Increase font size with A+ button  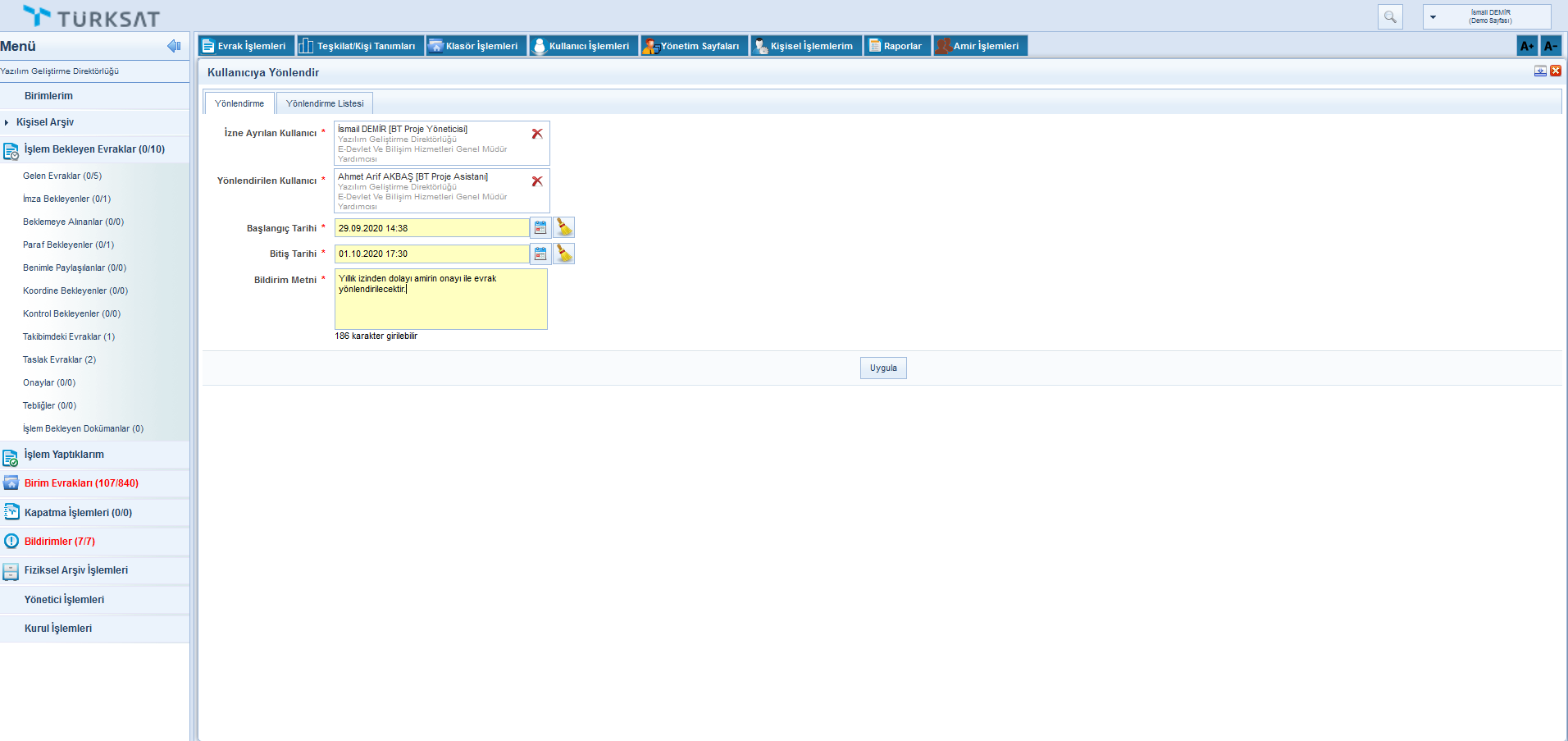1526,46
